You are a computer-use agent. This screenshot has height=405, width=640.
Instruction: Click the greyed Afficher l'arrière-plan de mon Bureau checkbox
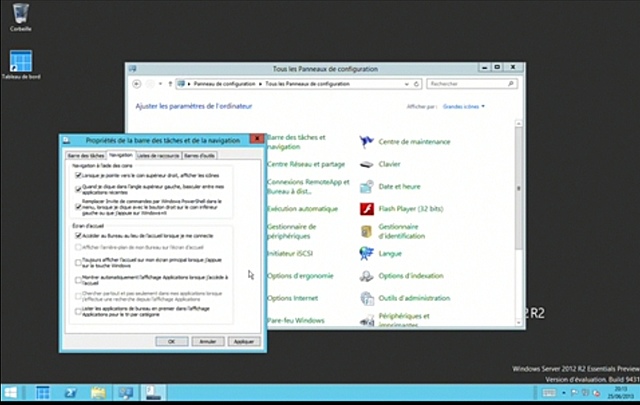click(78, 247)
